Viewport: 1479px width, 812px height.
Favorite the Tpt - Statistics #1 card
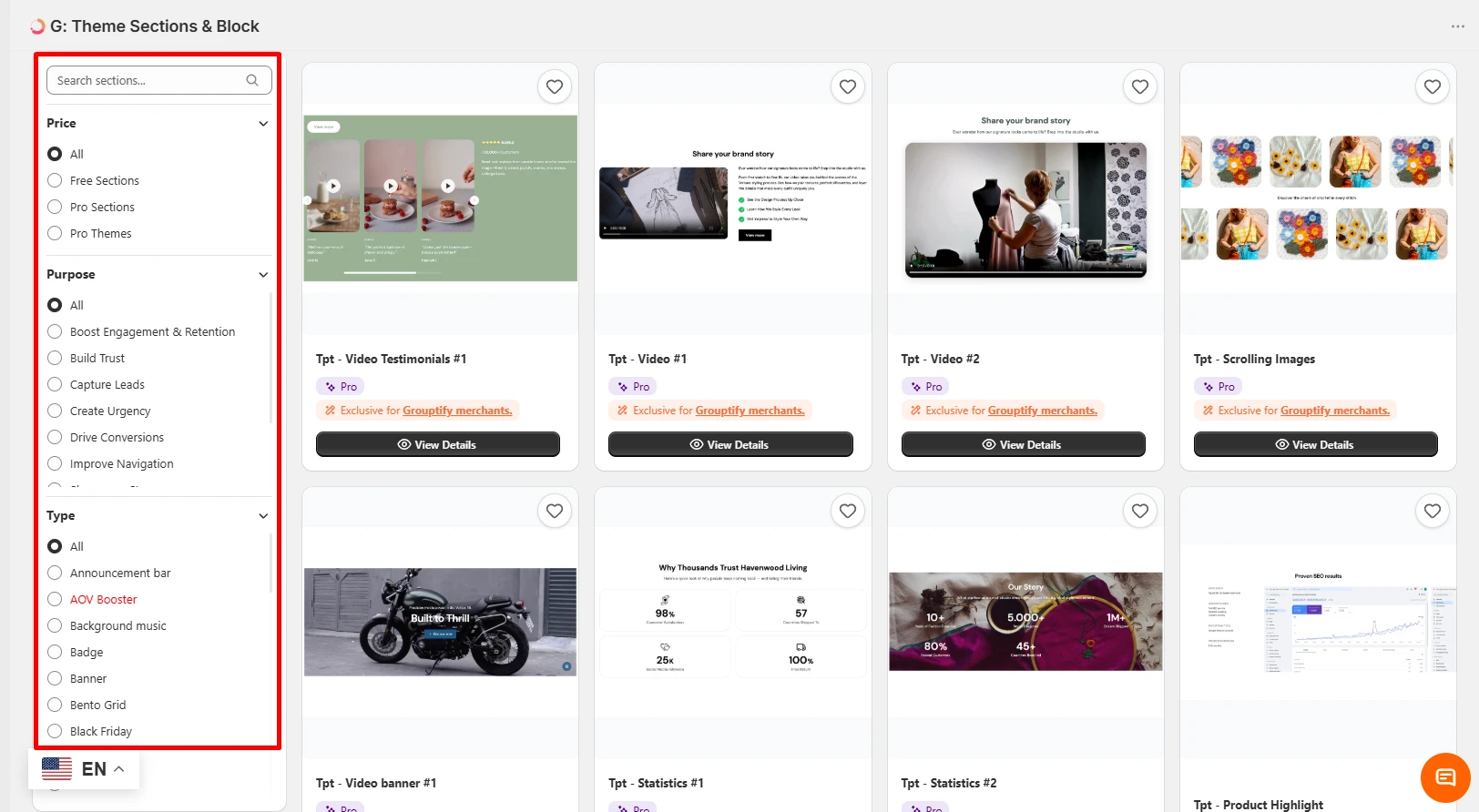coord(848,511)
